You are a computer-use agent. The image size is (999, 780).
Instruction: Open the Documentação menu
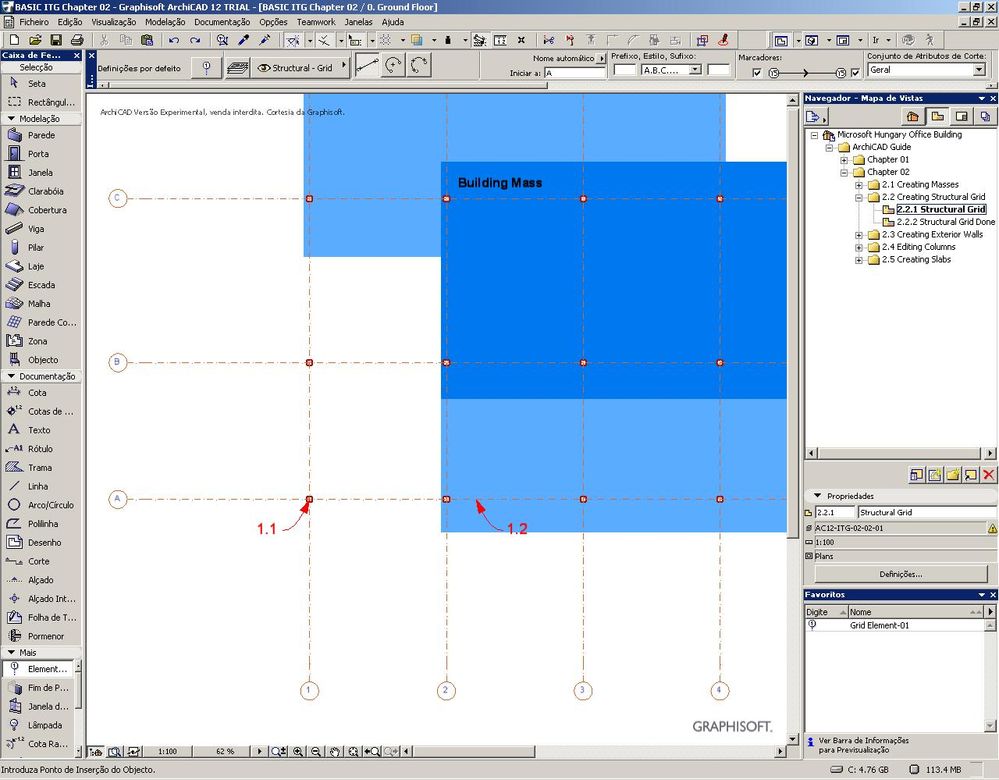tap(222, 22)
